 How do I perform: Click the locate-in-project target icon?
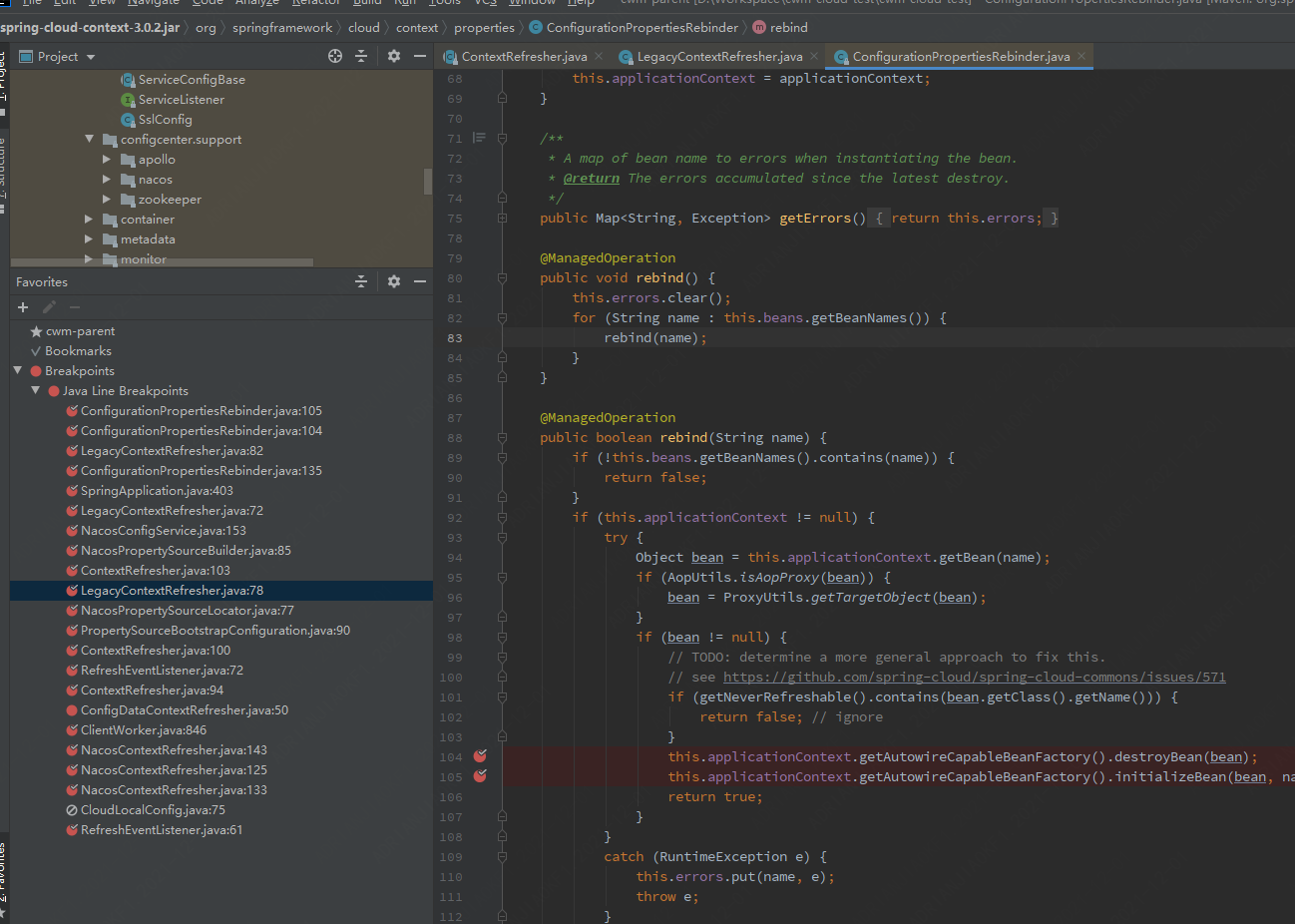click(x=335, y=57)
